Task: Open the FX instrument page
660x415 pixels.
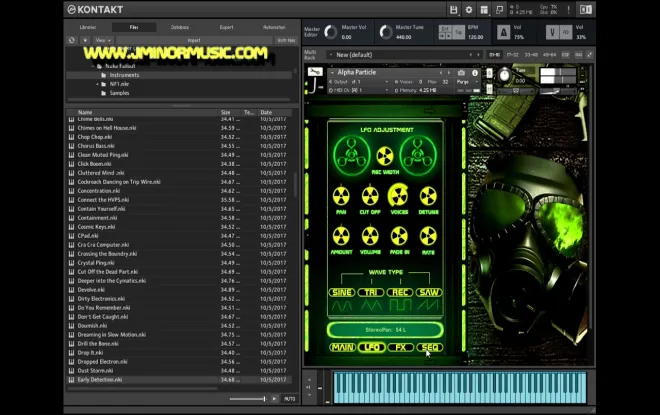Action: pyautogui.click(x=400, y=347)
